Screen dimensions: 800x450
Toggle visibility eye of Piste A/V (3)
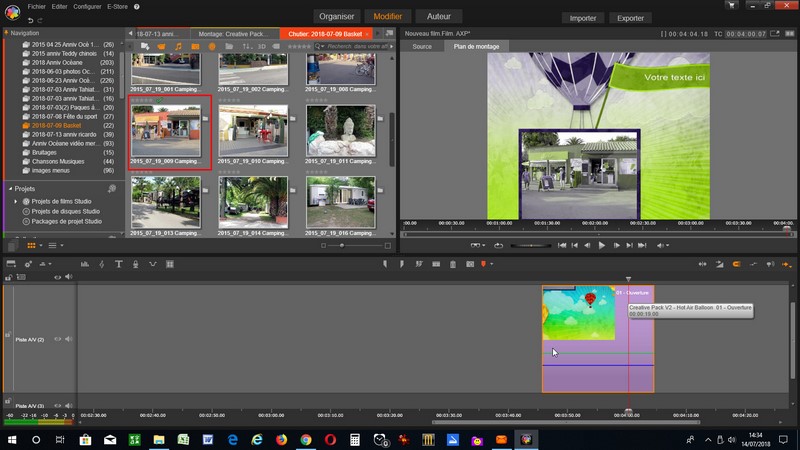(58, 406)
